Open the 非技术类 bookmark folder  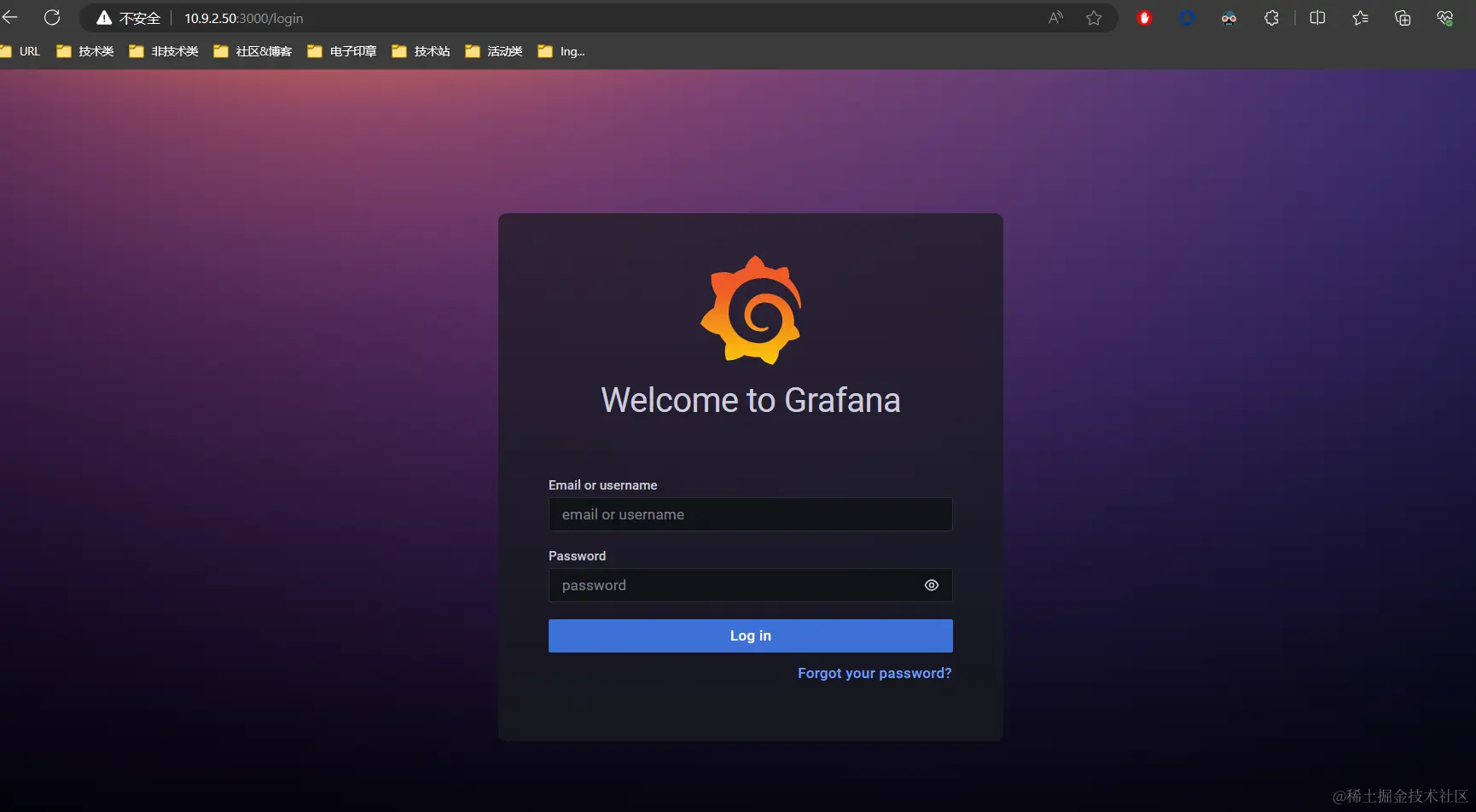(164, 51)
